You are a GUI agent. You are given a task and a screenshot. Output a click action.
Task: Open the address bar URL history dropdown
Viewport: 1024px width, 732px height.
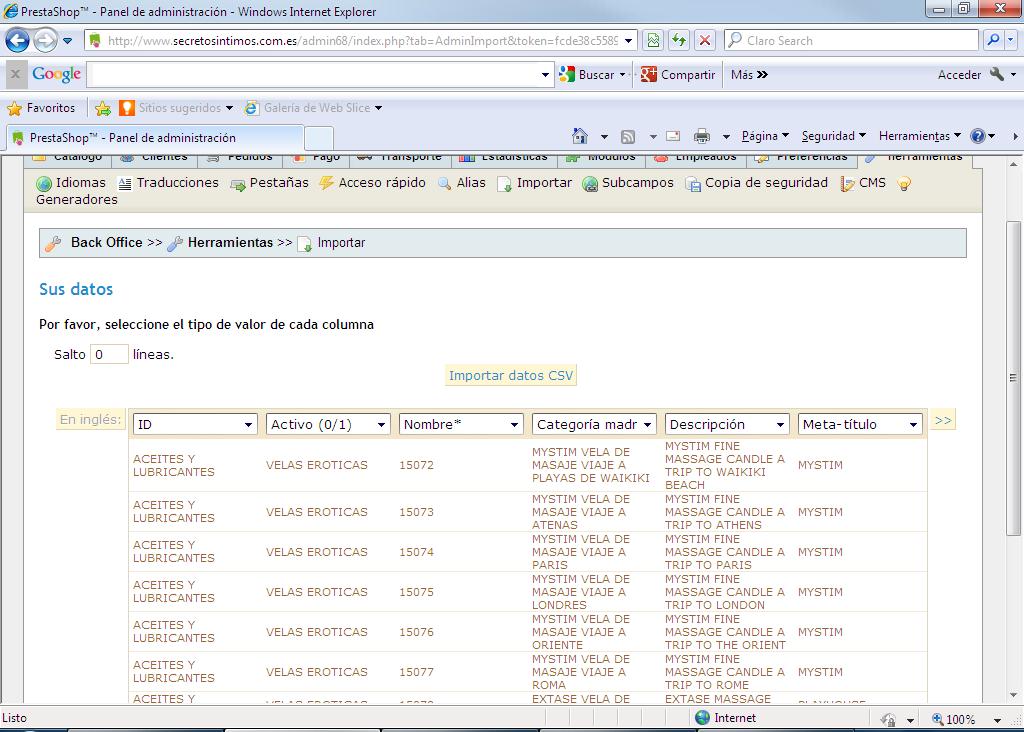(628, 40)
